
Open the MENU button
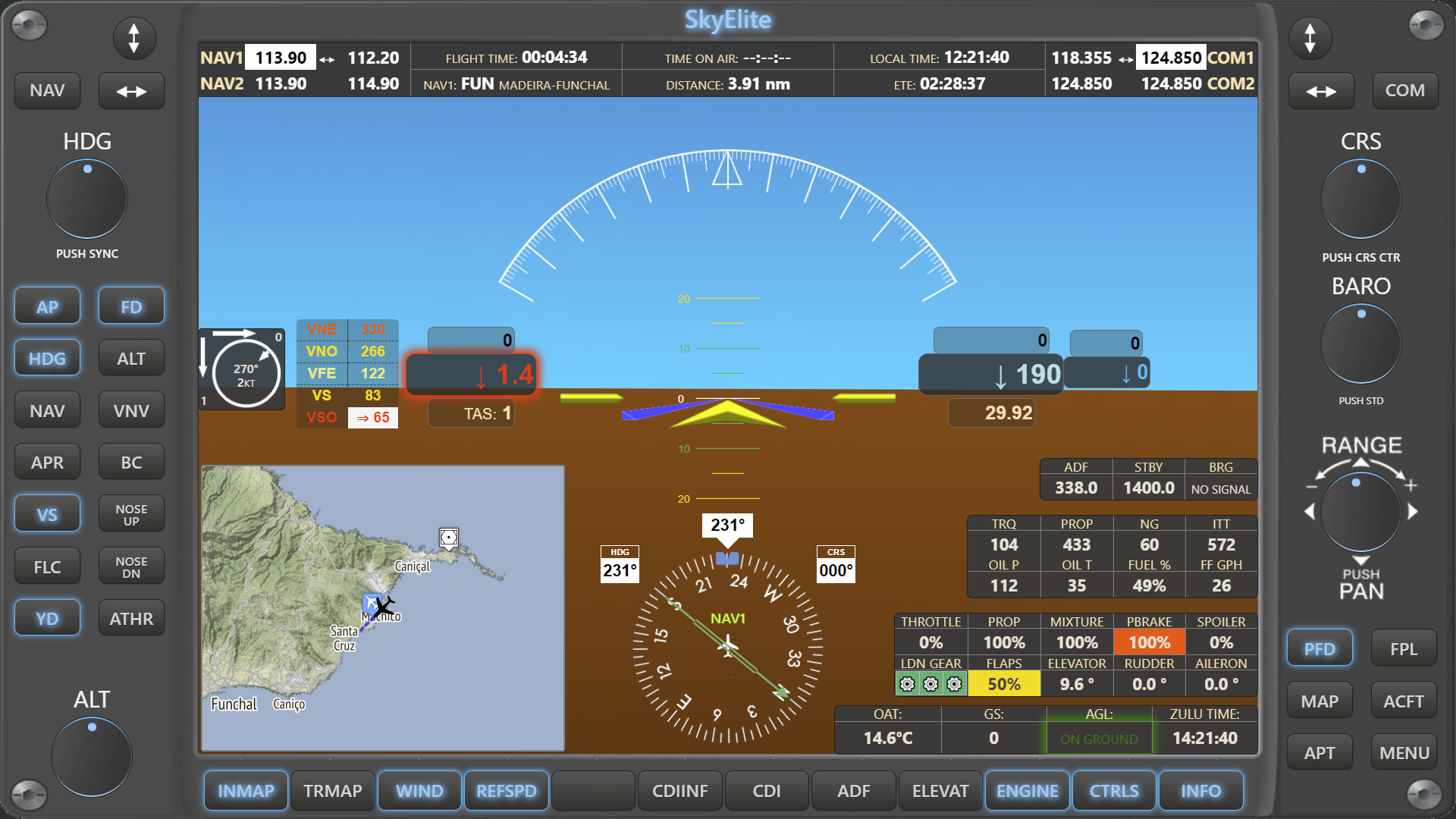(x=1404, y=753)
